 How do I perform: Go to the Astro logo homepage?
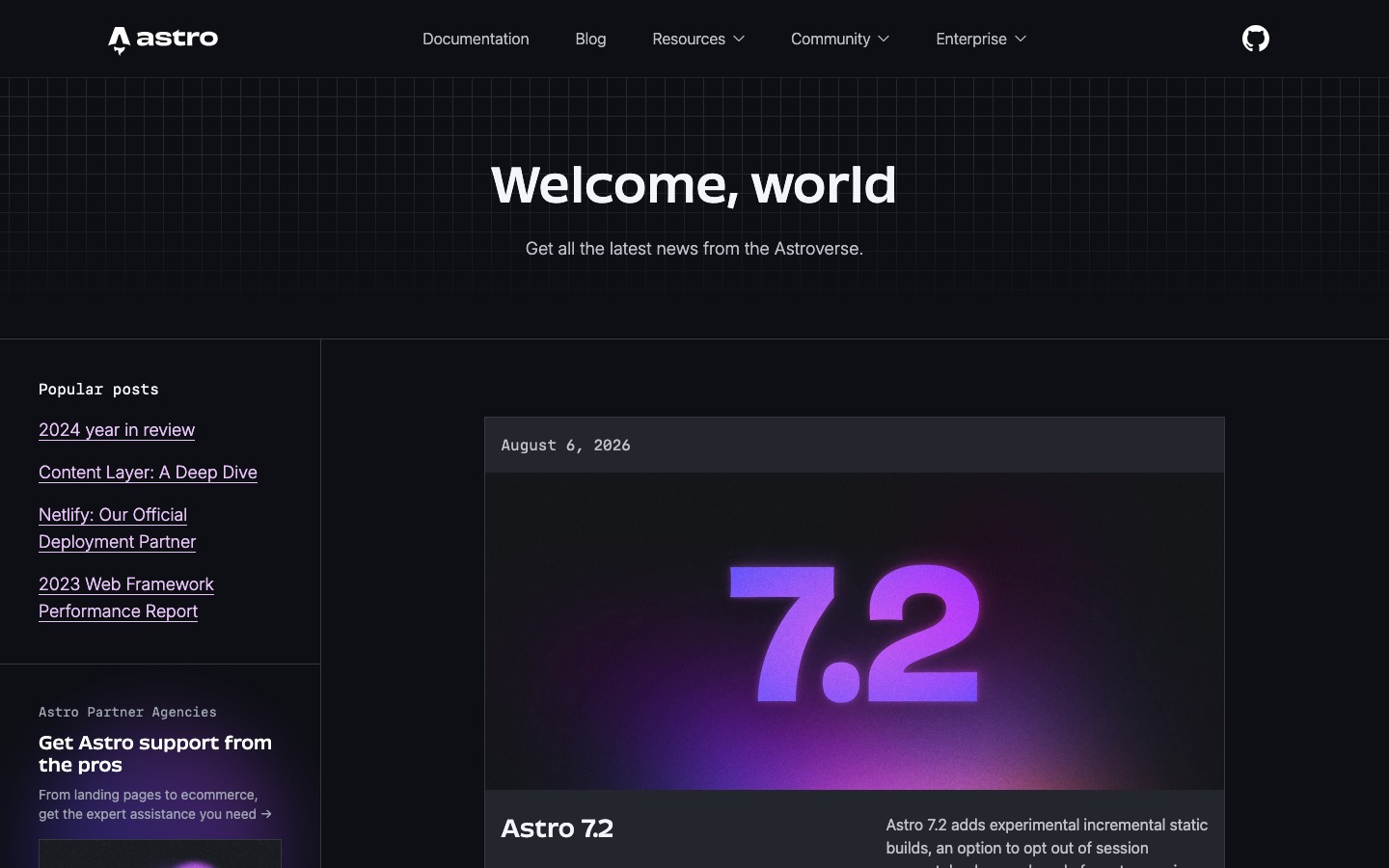[x=163, y=40]
